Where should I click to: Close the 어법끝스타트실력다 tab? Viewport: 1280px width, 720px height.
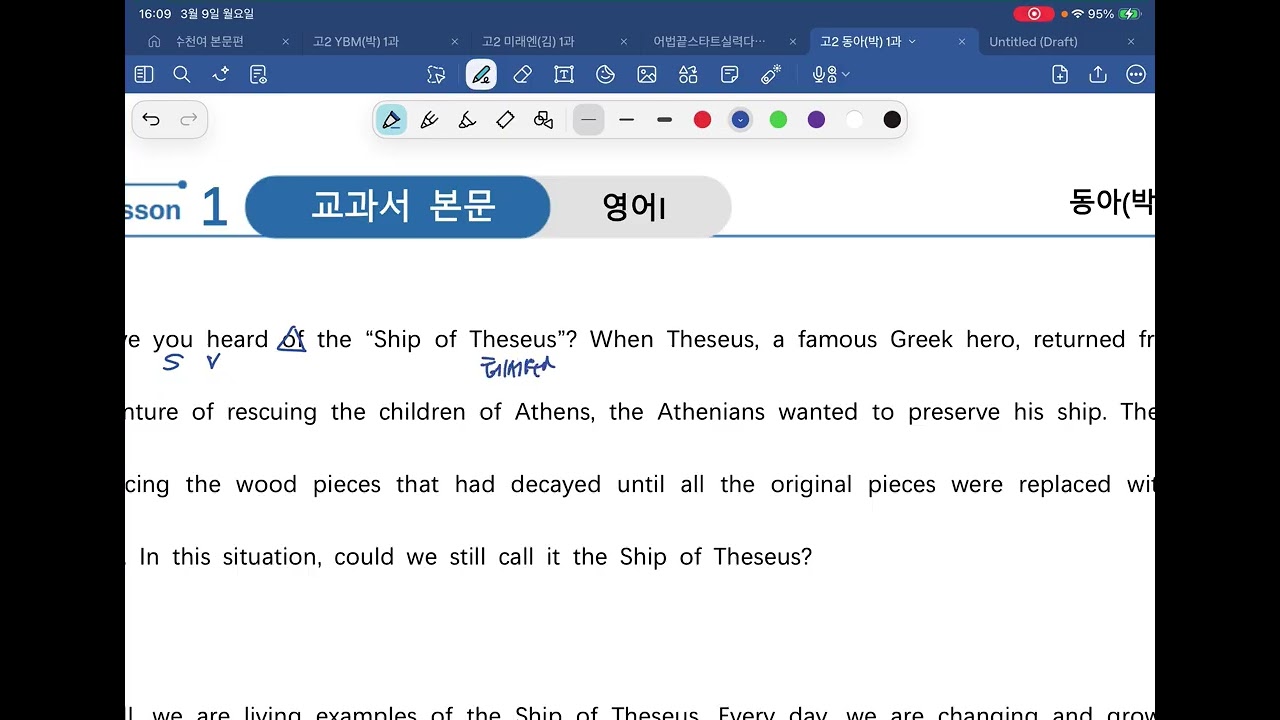coord(793,42)
